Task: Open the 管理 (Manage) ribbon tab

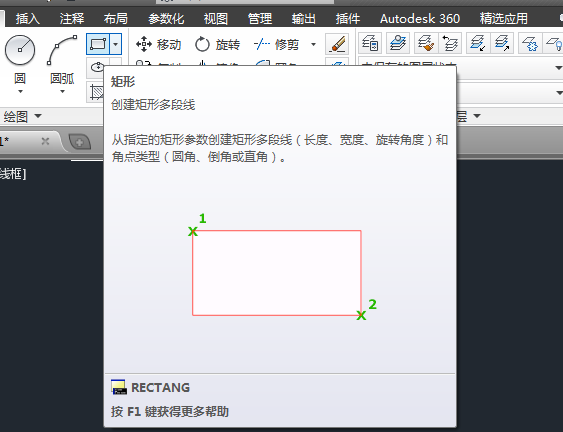Action: point(260,18)
